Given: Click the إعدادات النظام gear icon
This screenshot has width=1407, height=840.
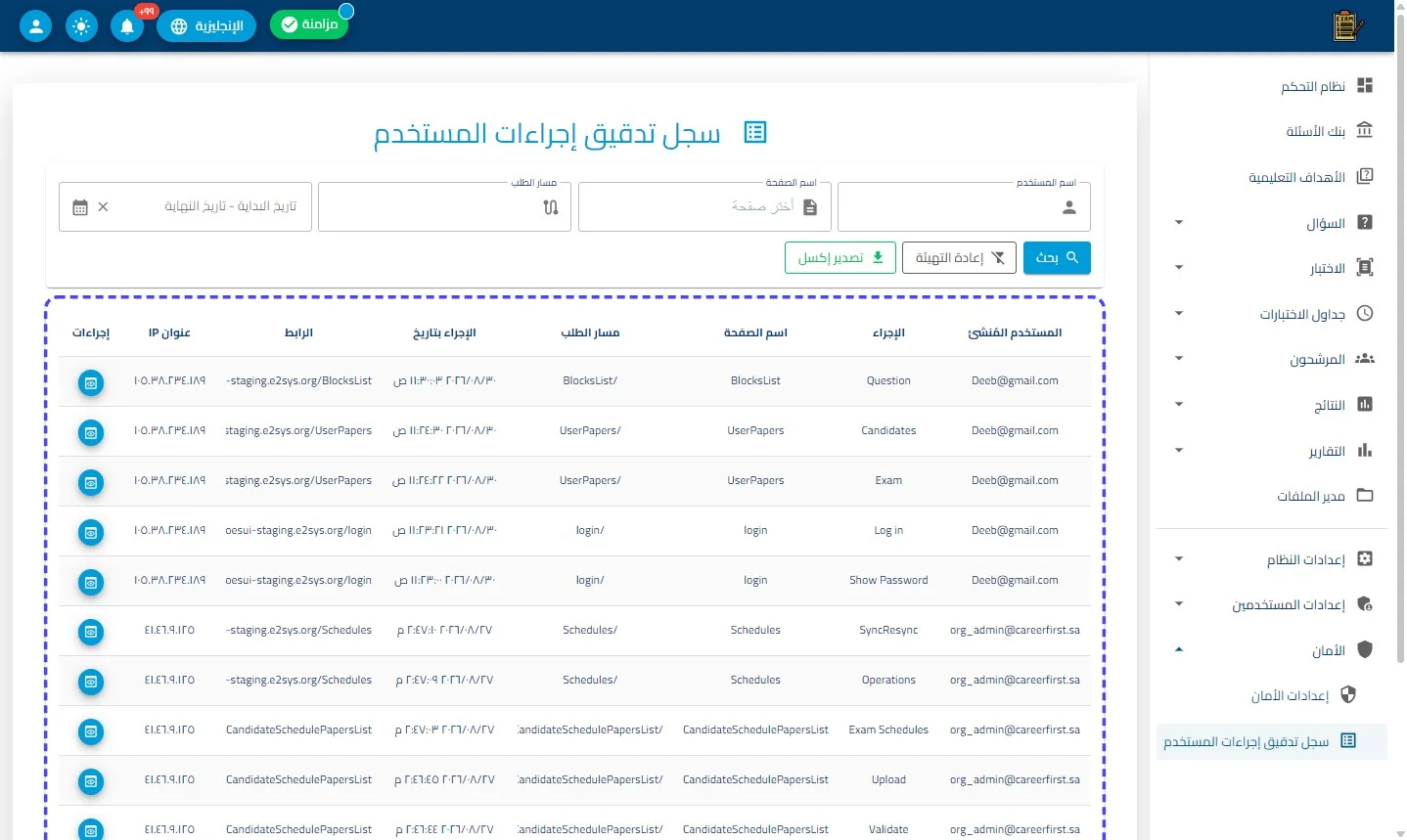Looking at the screenshot, I should (x=1365, y=559).
